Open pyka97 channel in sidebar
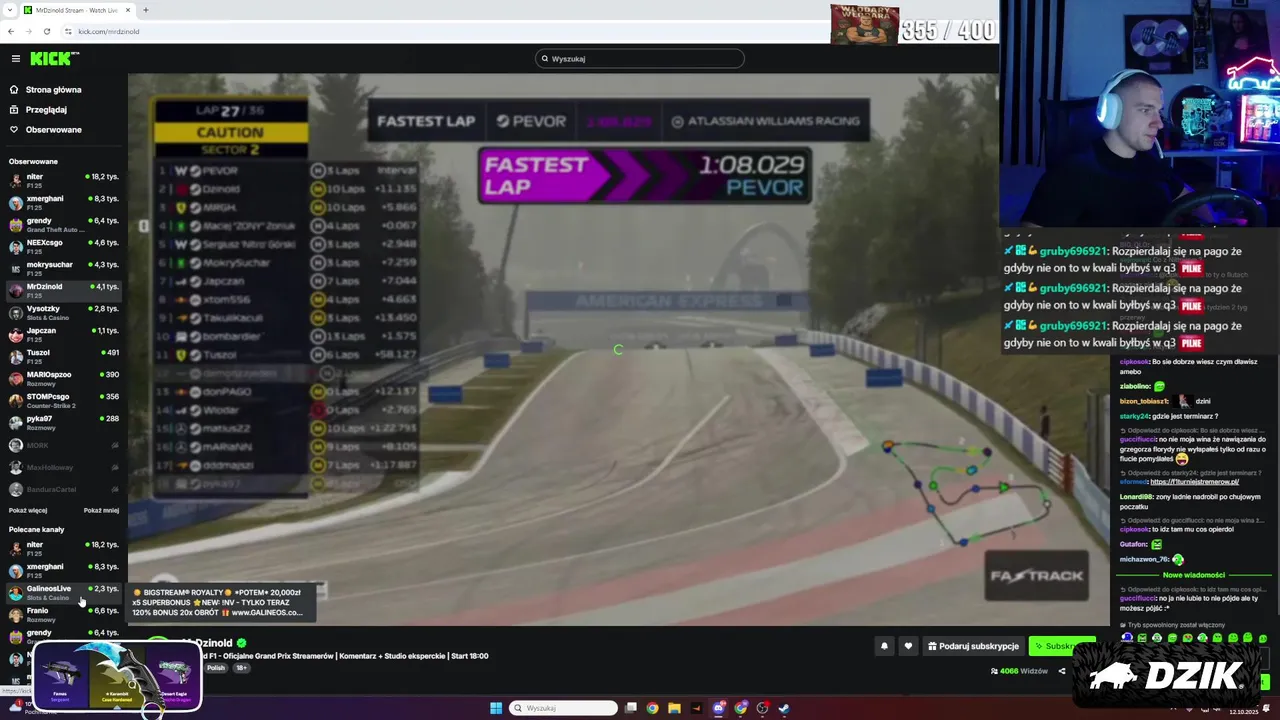1280x720 pixels. 64,423
